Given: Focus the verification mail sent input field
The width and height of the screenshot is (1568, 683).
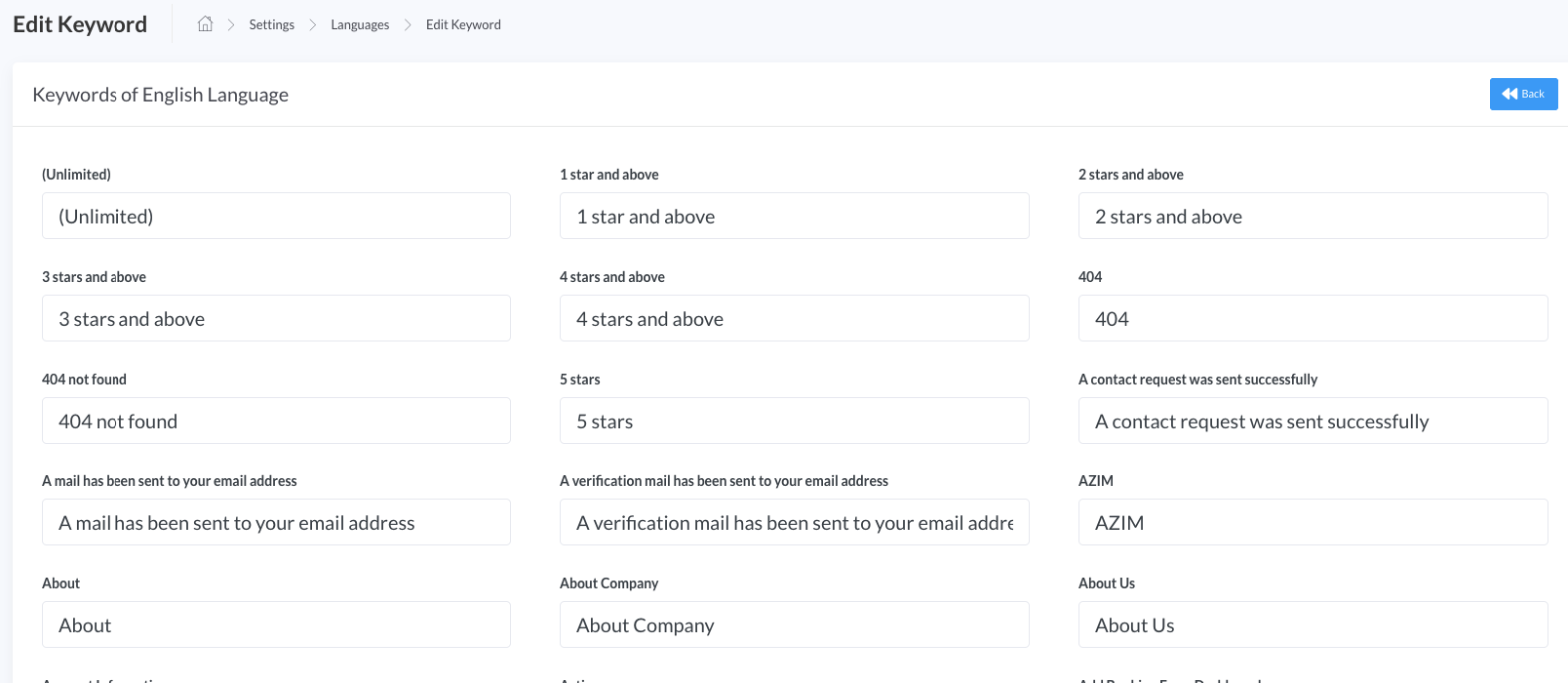Looking at the screenshot, I should coord(794,522).
